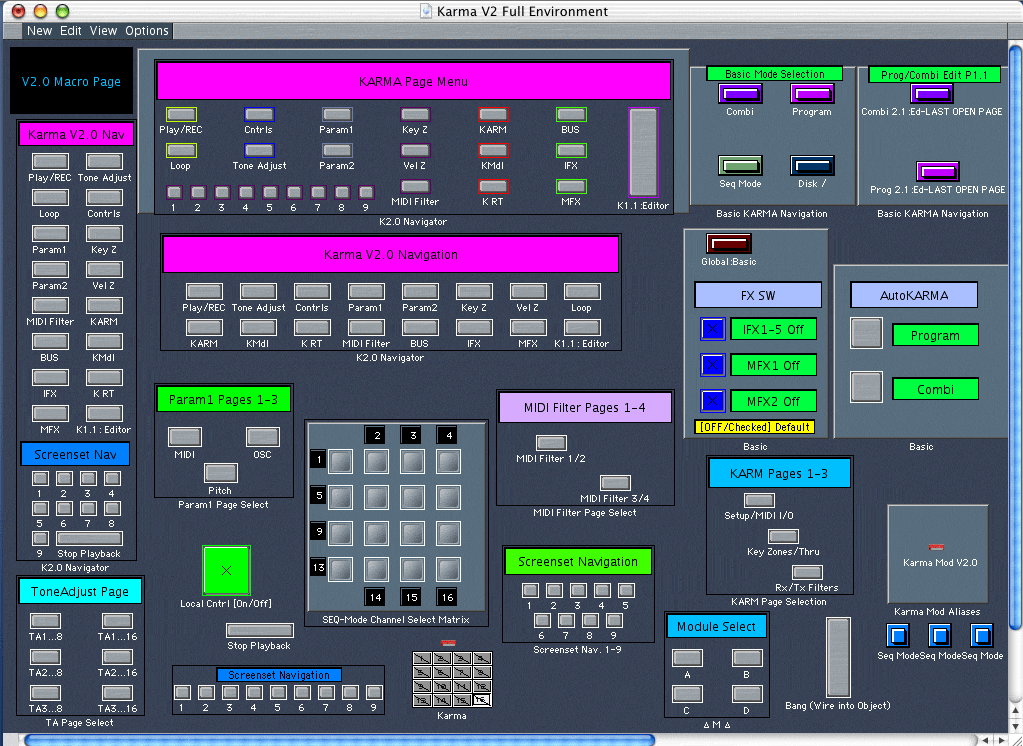Toggle the green Local Cntrl On/Off switch

click(226, 570)
